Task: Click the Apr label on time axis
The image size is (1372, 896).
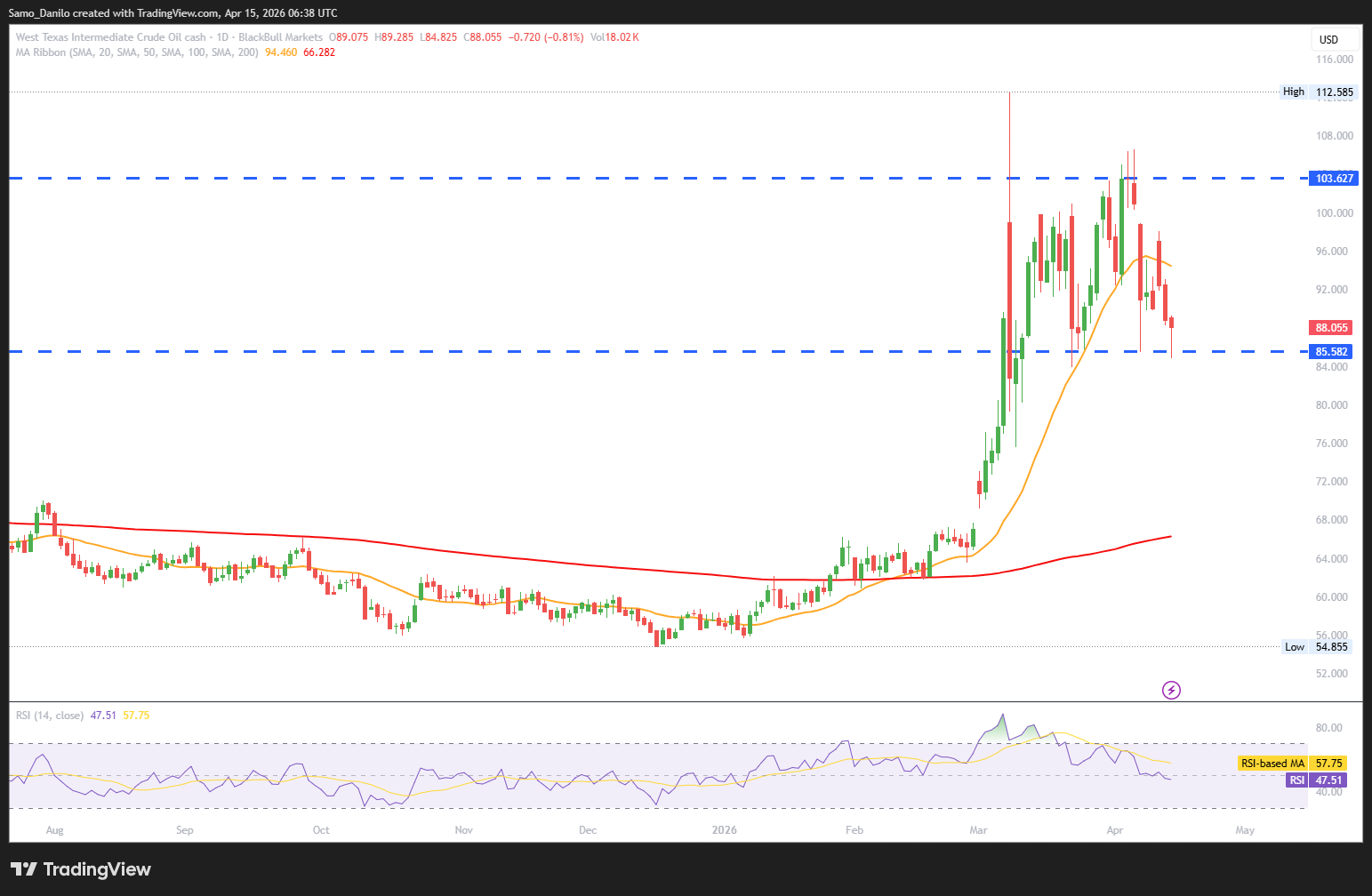Action: coord(1114,830)
